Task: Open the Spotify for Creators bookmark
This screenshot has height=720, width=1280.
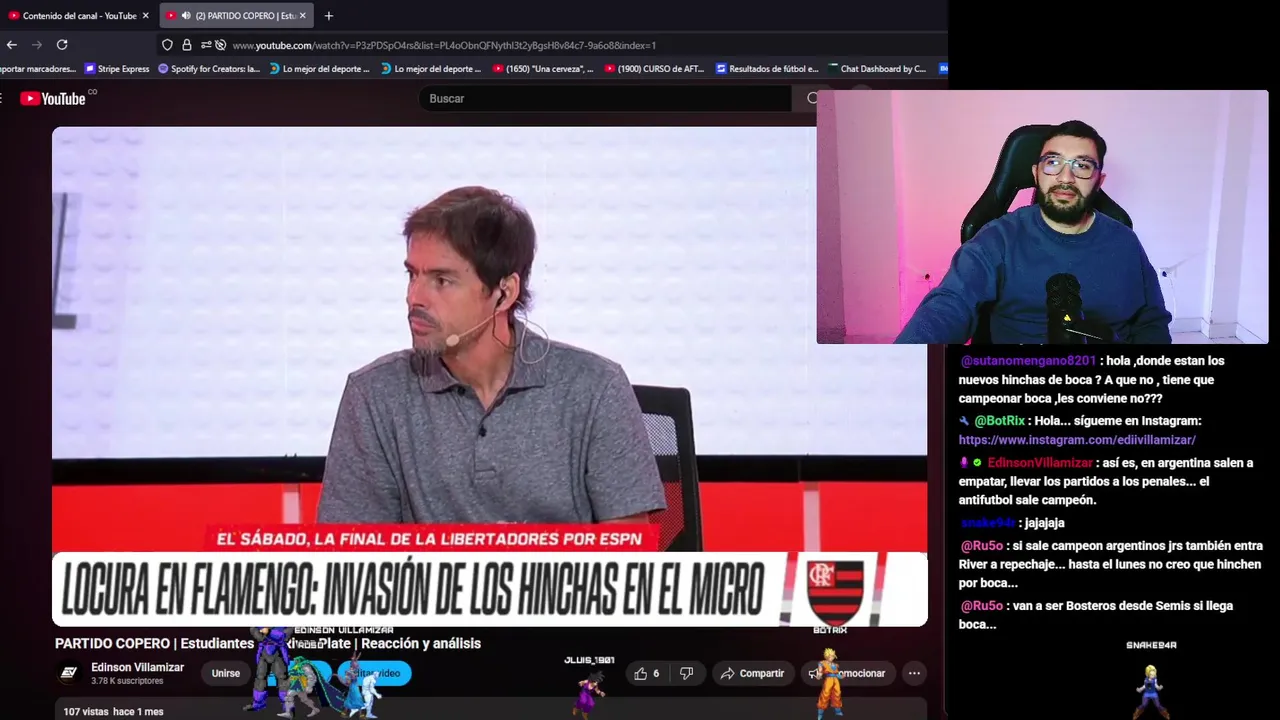Action: [210, 69]
